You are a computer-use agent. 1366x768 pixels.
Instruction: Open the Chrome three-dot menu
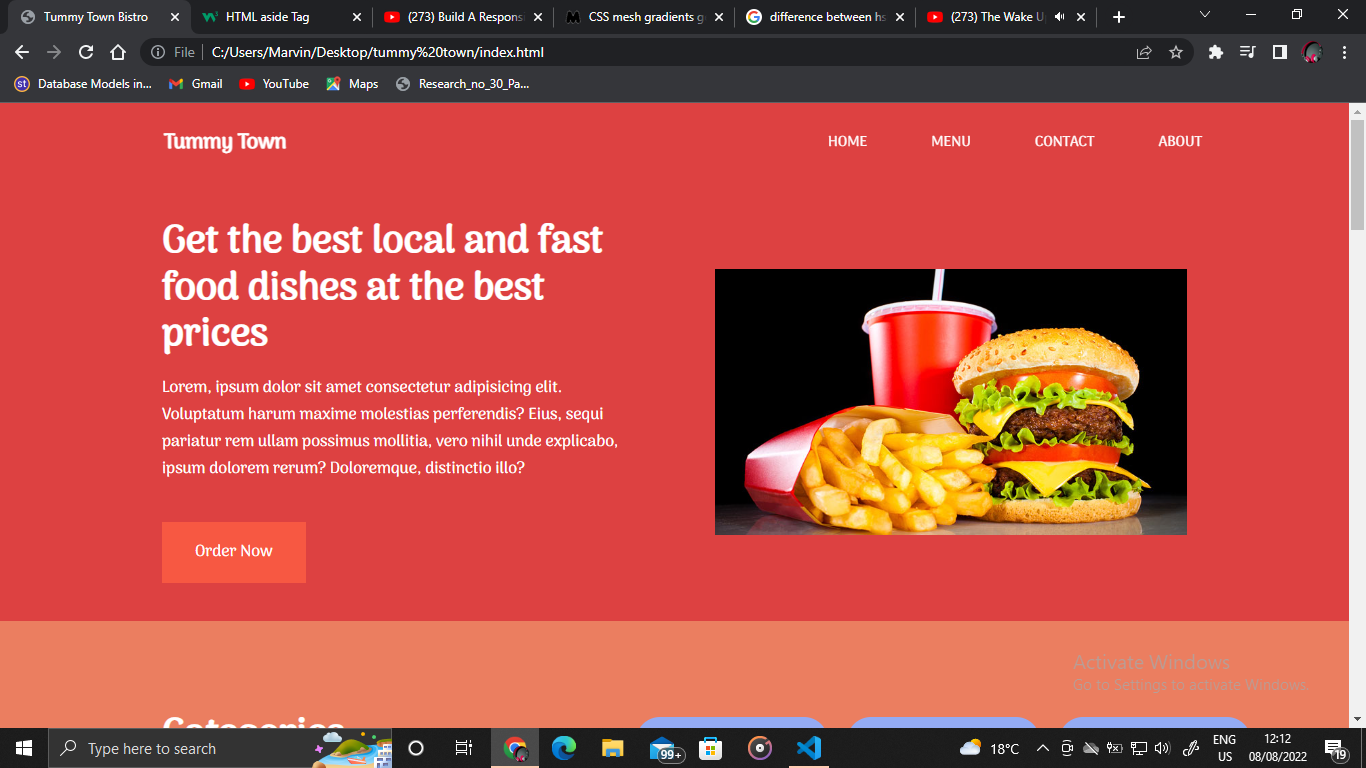point(1344,52)
